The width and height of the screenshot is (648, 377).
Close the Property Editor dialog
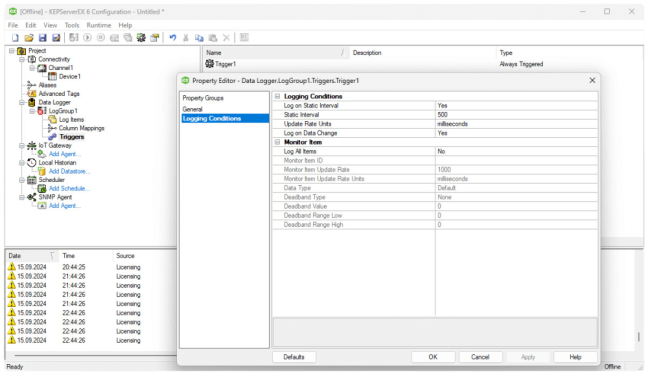592,80
